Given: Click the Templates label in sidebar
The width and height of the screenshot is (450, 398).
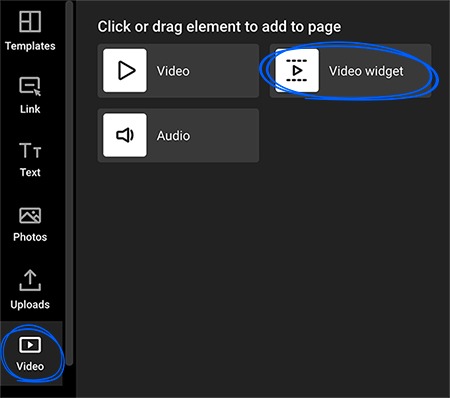Looking at the screenshot, I should coord(30,46).
